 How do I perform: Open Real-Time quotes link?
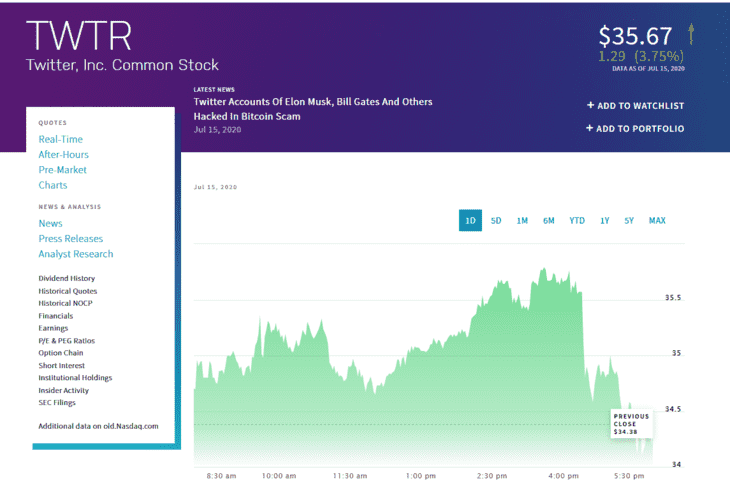point(61,139)
